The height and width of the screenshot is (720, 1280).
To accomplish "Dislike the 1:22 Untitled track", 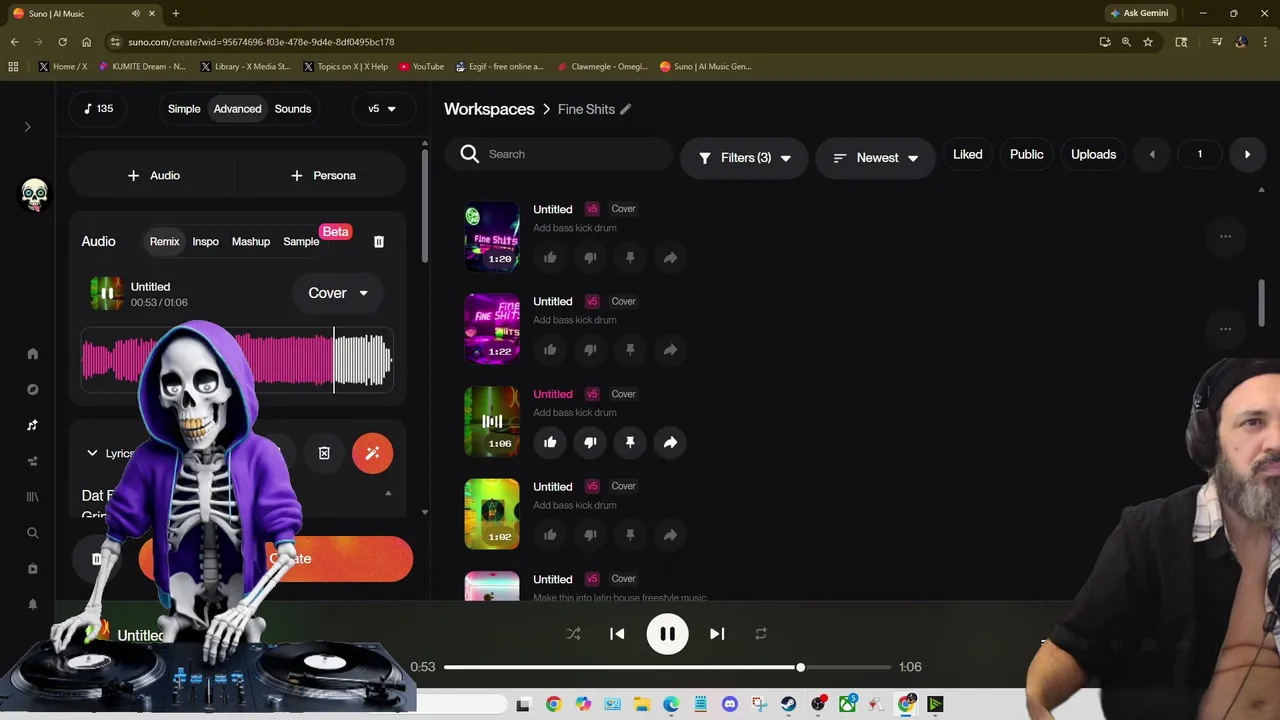I will [x=590, y=350].
